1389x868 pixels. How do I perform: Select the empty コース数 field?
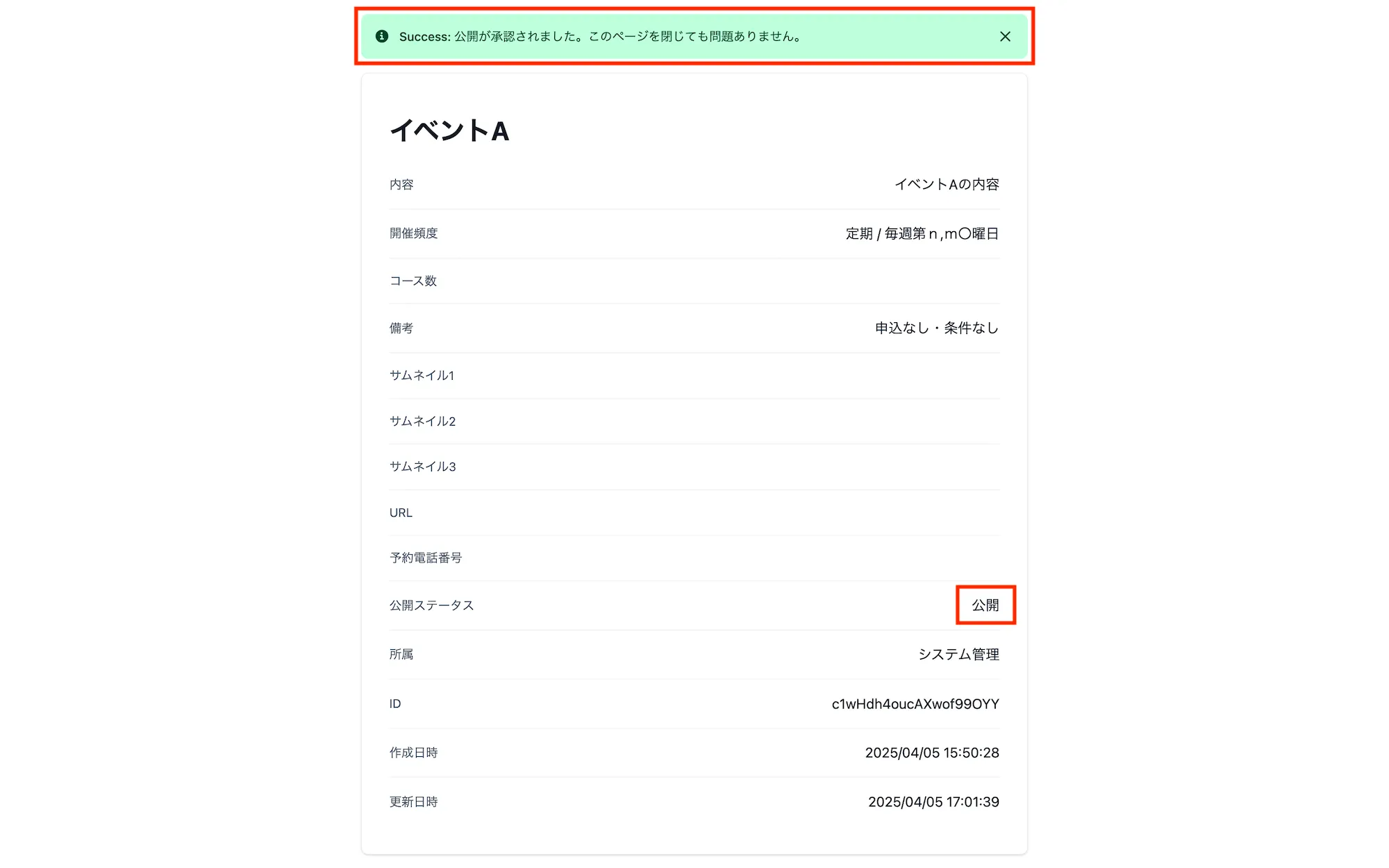(x=413, y=281)
